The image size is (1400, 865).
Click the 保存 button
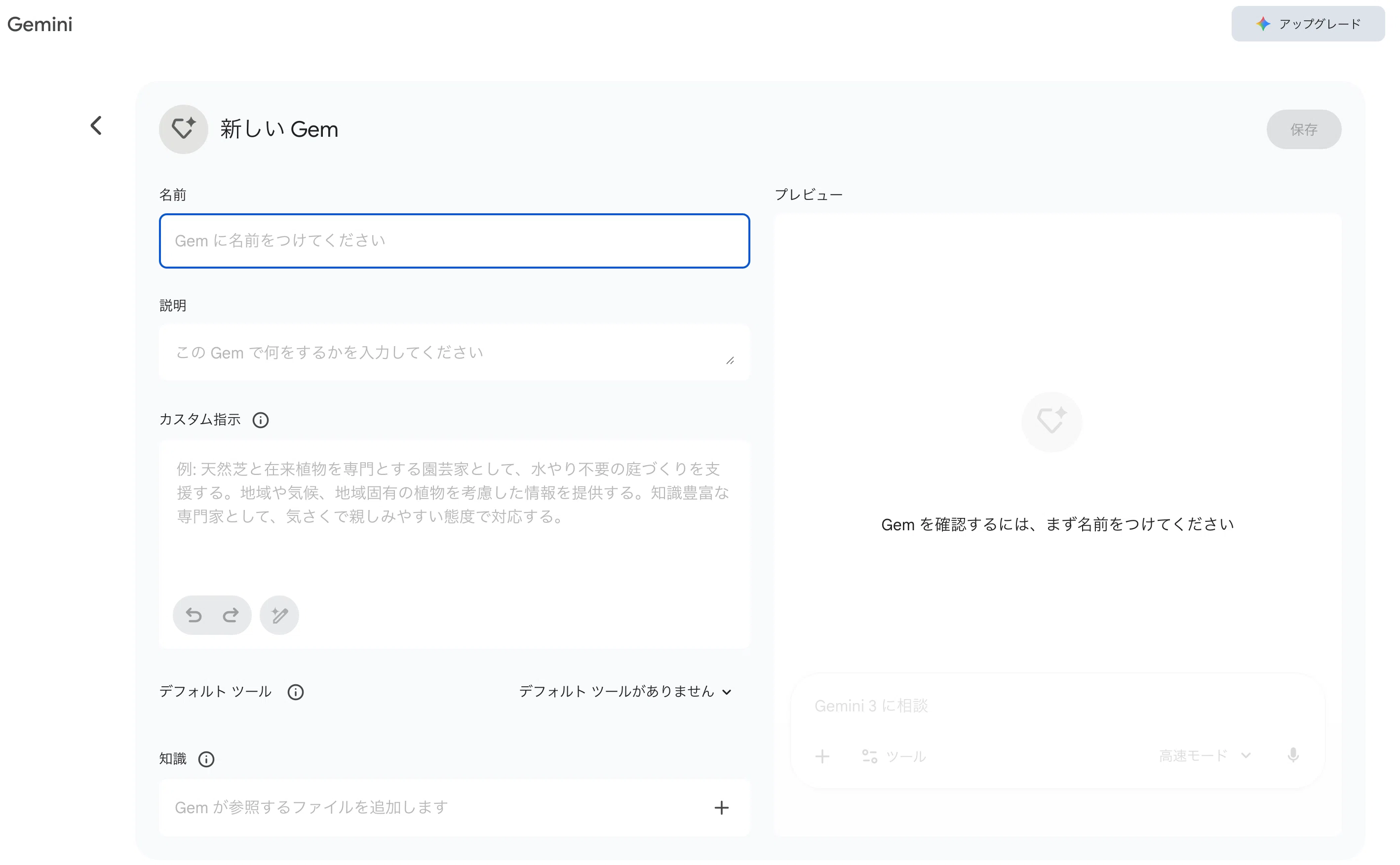(1304, 129)
